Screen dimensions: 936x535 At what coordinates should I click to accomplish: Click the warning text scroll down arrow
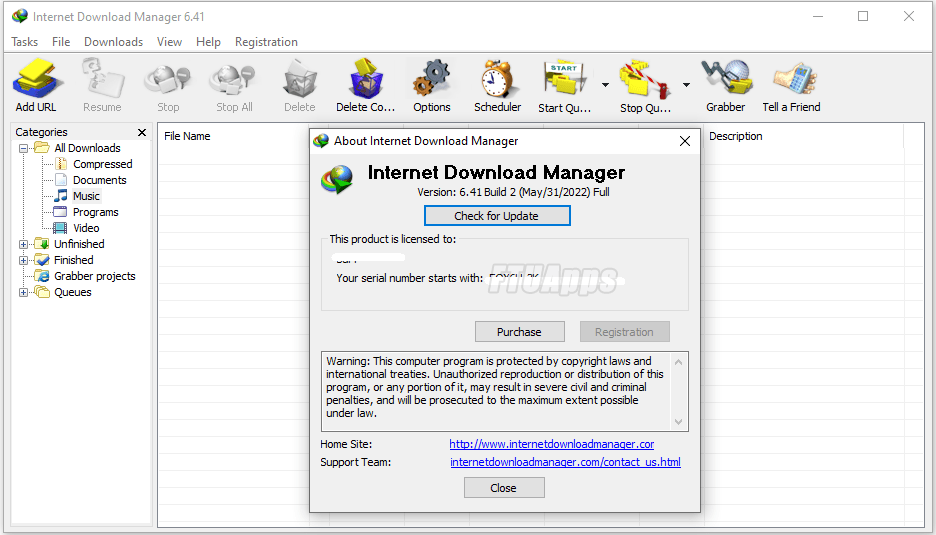point(678,422)
